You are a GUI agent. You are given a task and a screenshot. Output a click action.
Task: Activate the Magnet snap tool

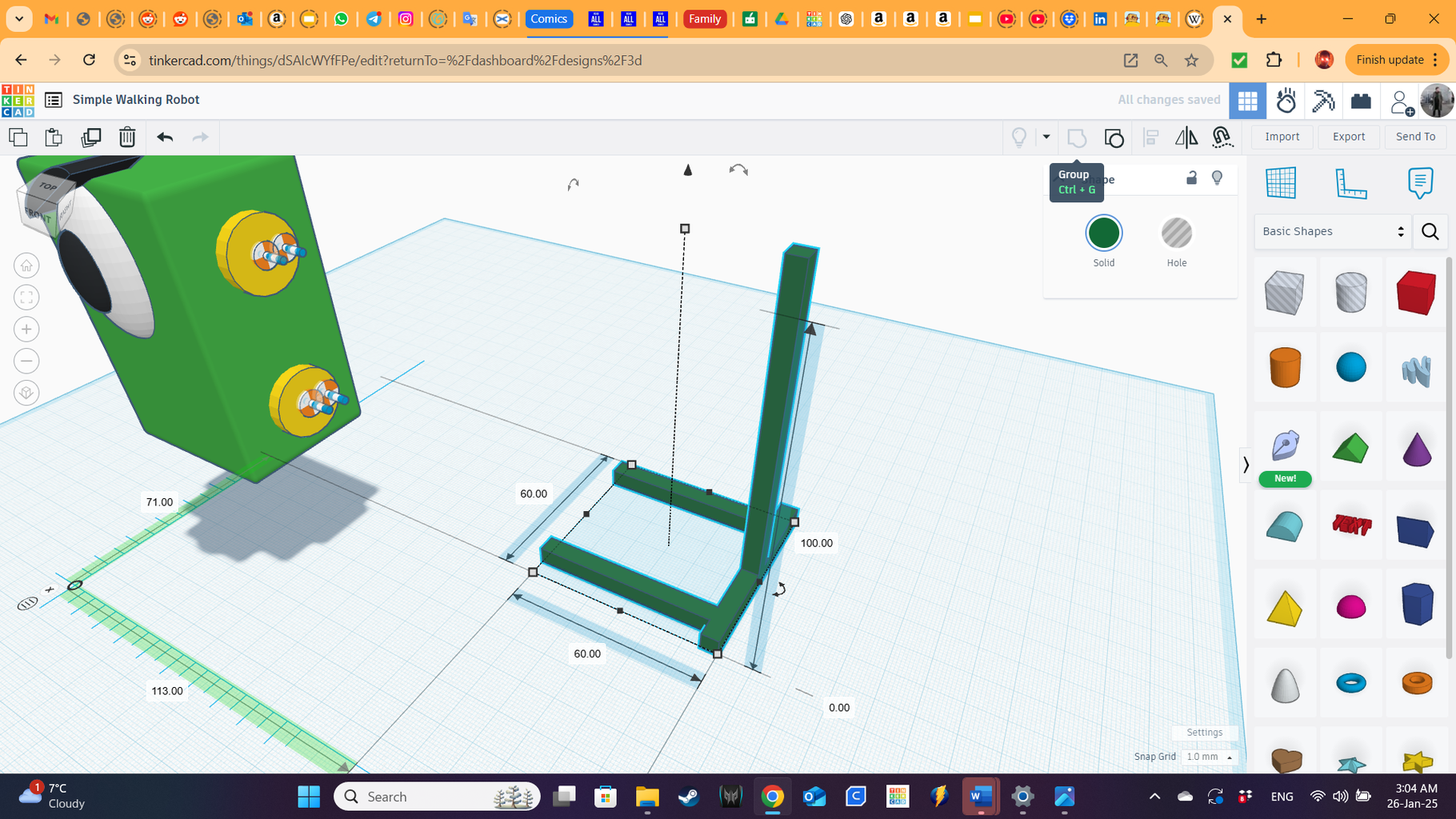1222,137
